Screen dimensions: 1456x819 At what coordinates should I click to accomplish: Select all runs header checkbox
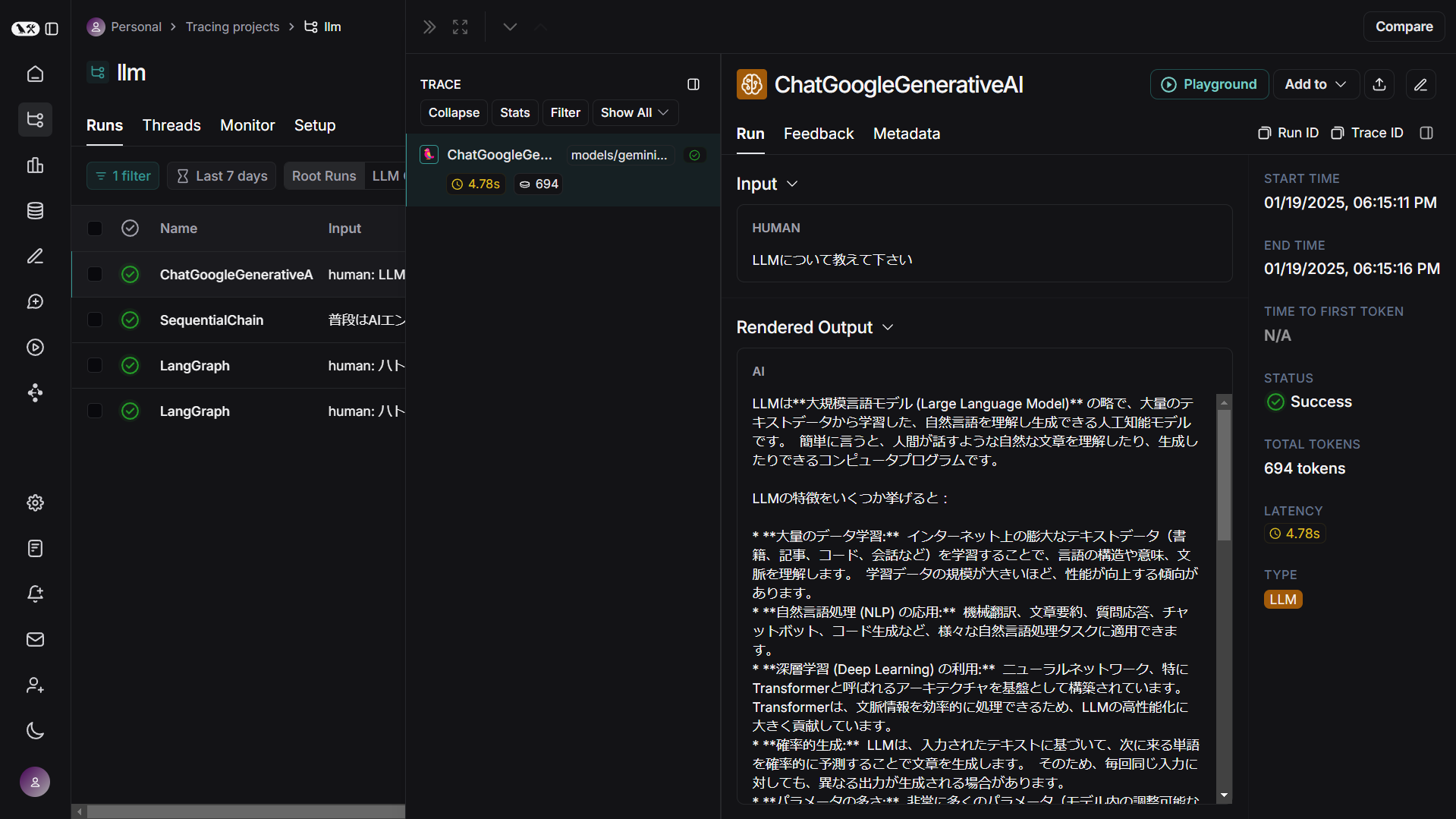[95, 228]
